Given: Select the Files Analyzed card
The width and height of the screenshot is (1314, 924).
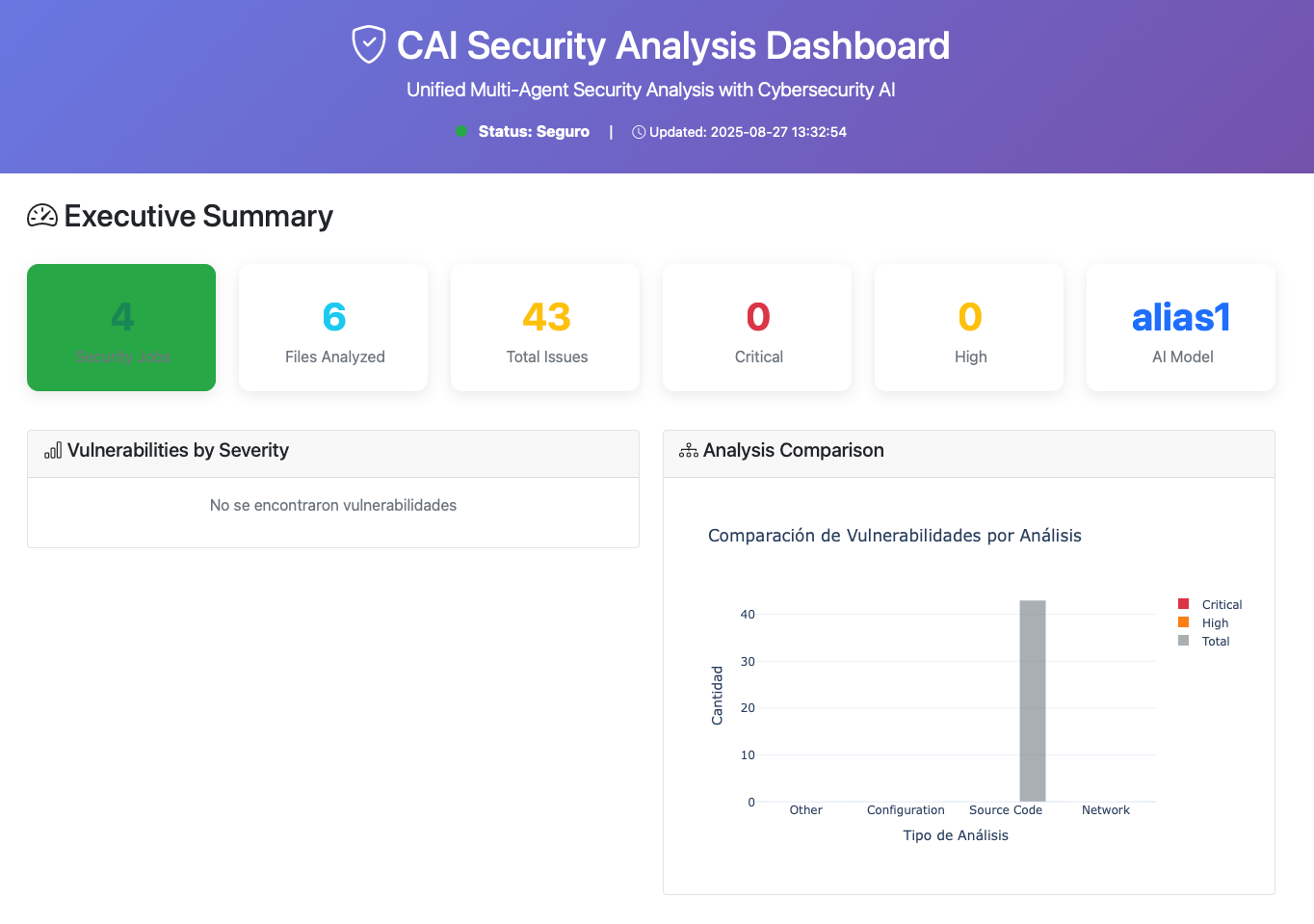Looking at the screenshot, I should point(333,327).
